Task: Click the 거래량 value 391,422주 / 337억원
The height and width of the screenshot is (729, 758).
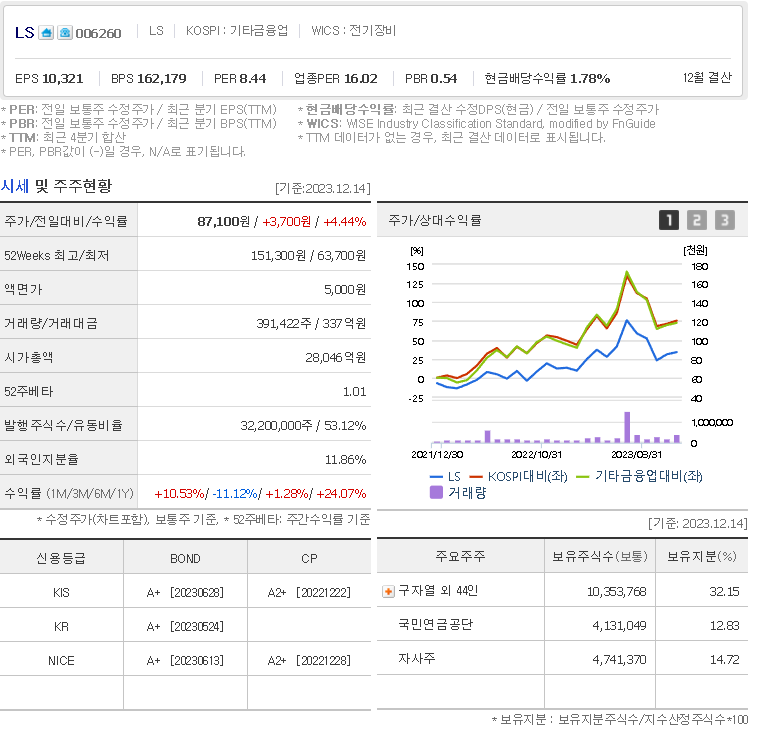Action: (x=311, y=323)
